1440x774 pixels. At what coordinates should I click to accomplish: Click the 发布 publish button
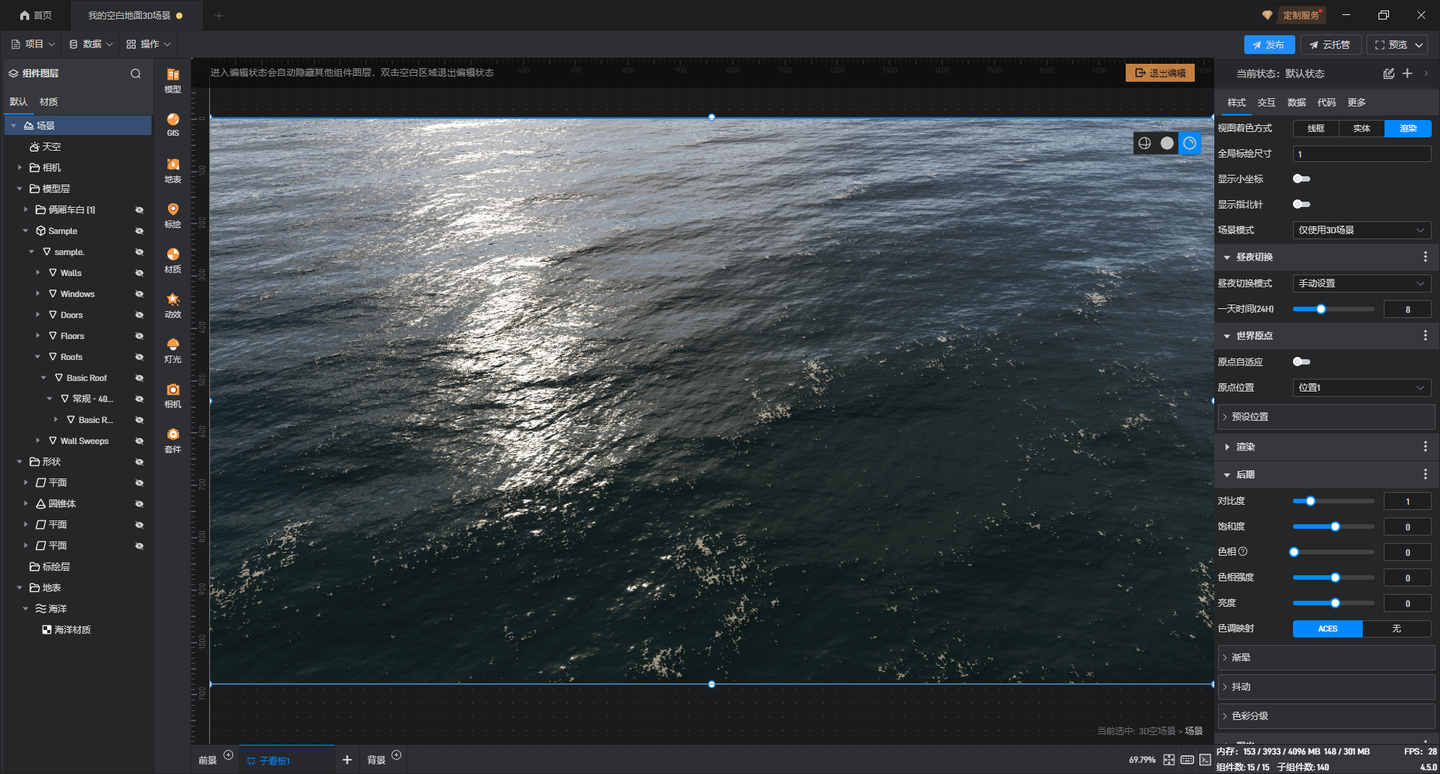tap(1269, 45)
